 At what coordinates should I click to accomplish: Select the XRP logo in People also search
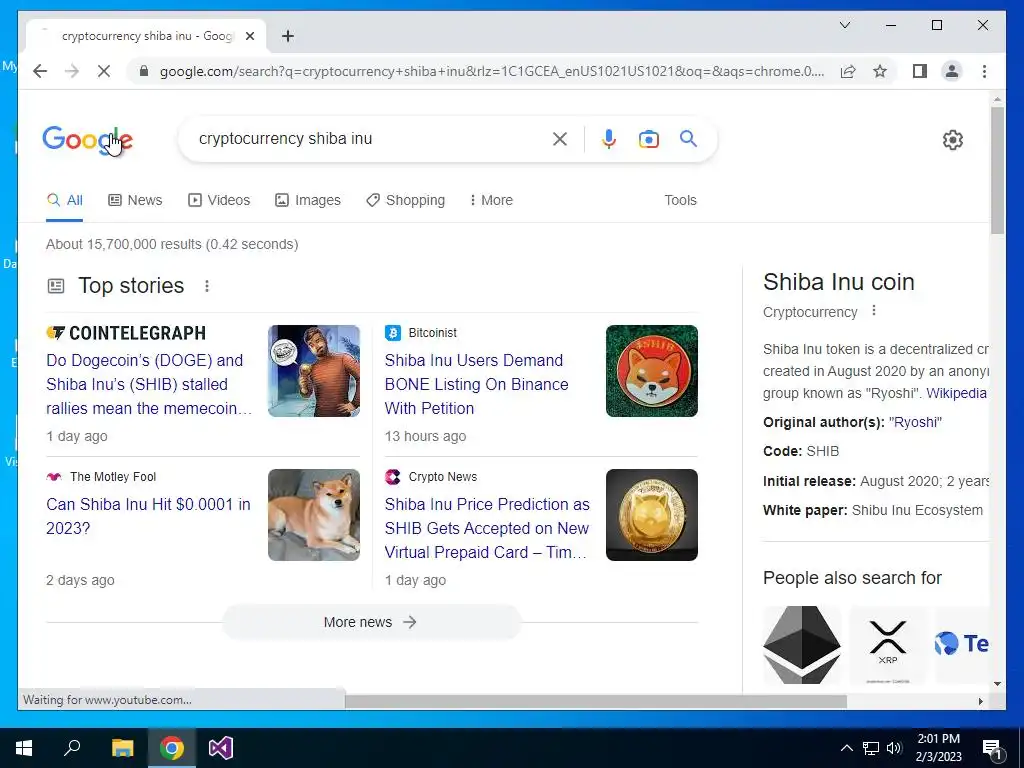888,645
